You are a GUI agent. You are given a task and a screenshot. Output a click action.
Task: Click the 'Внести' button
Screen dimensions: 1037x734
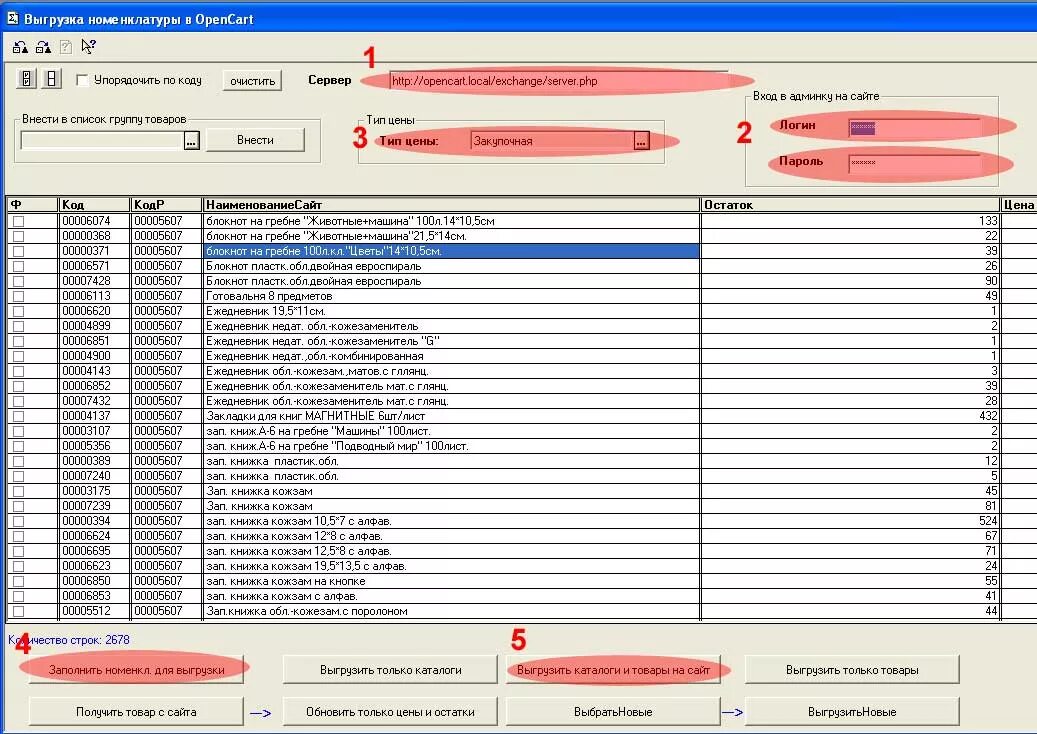pos(255,140)
